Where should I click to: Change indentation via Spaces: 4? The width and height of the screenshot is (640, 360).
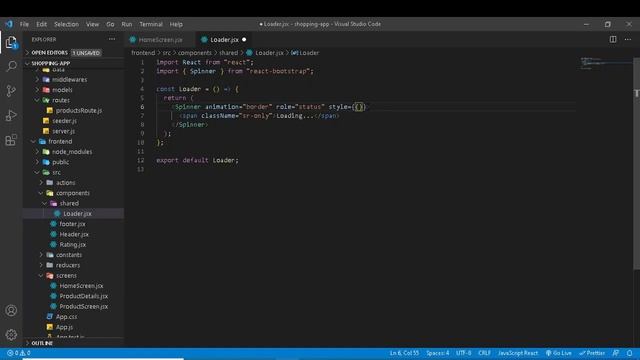point(438,353)
